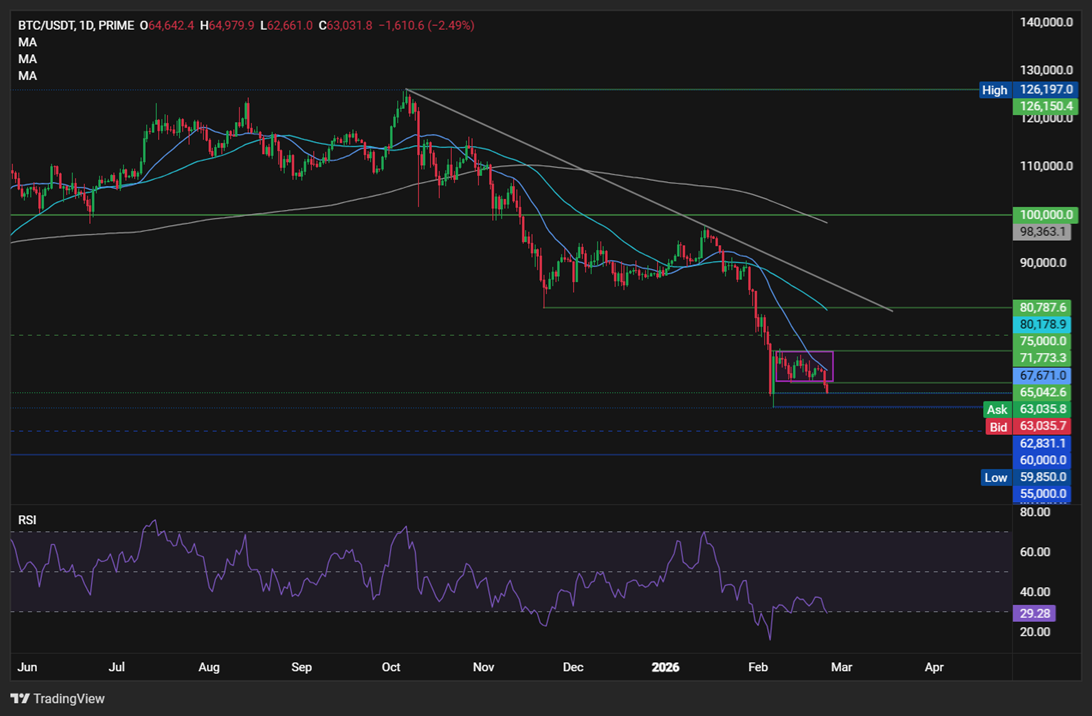This screenshot has height=716, width=1092.
Task: Select the BTC/USDT symbol title
Action: click(x=76, y=25)
